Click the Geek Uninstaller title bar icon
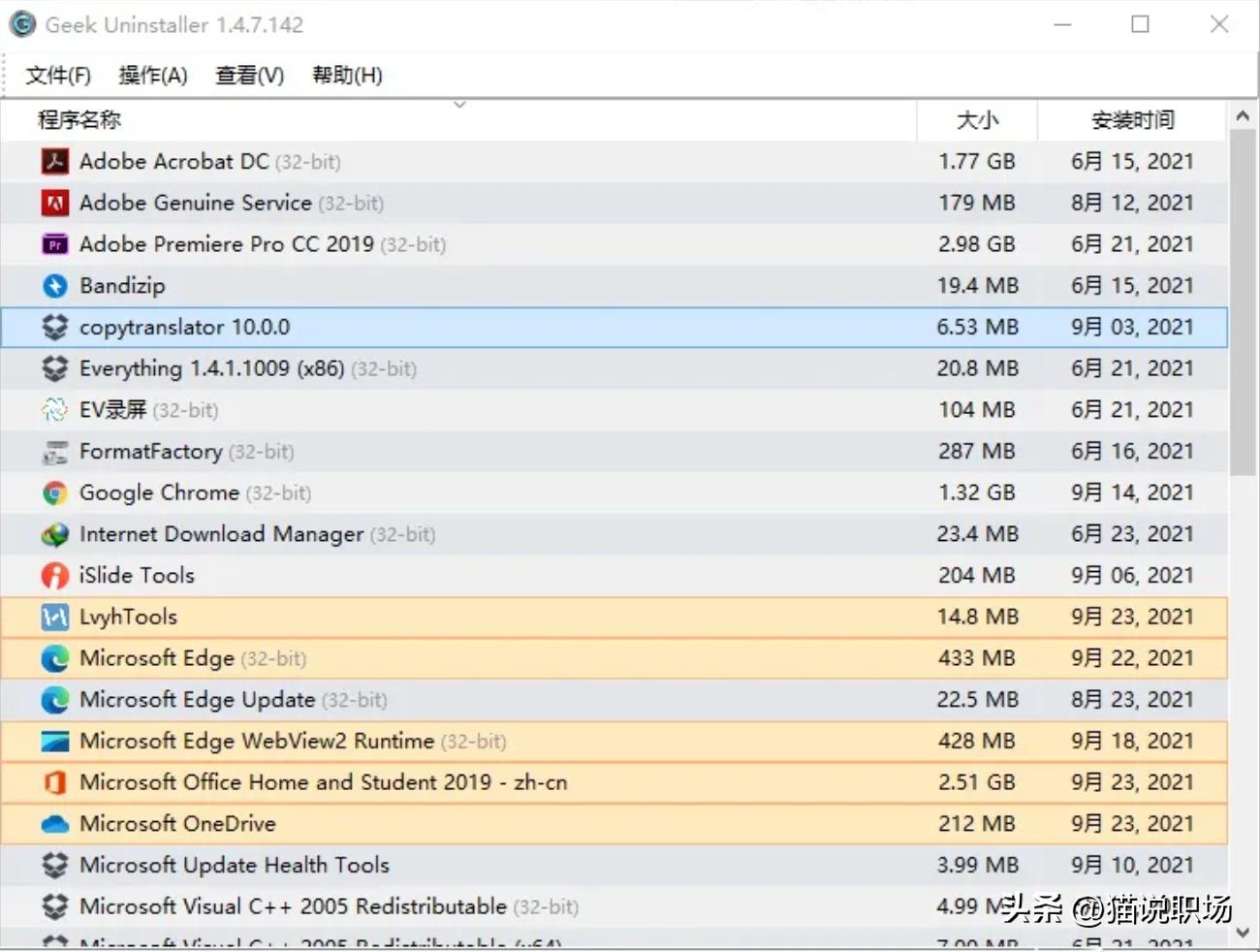 coord(21,23)
